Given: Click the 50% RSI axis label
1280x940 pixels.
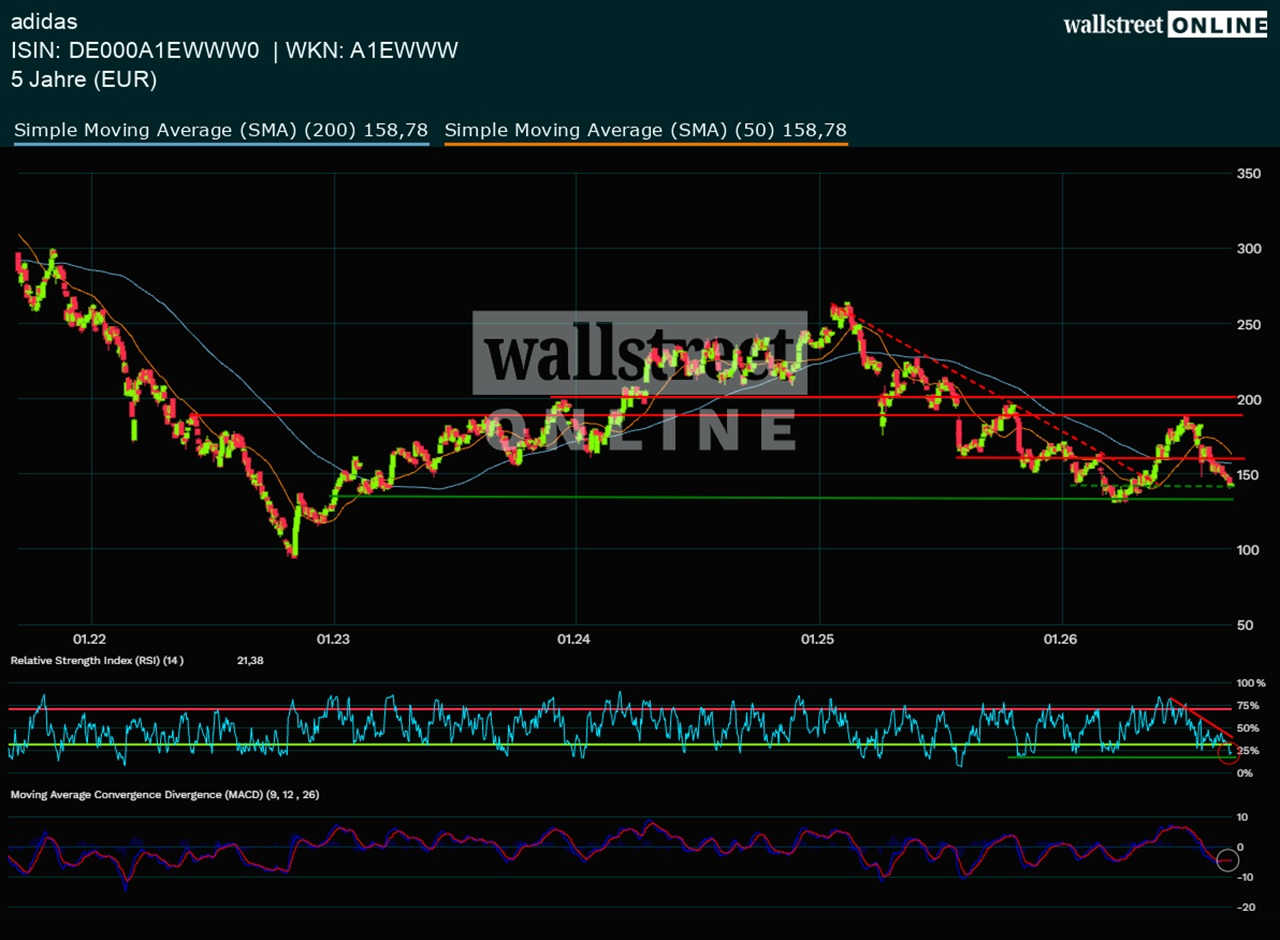Looking at the screenshot, I should pyautogui.click(x=1248, y=728).
